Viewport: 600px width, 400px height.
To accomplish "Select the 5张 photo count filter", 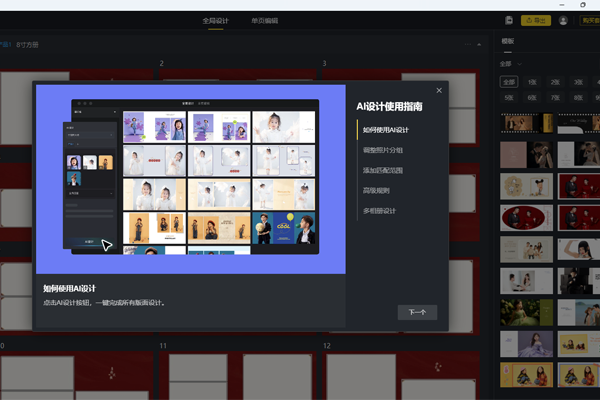I will pos(509,98).
